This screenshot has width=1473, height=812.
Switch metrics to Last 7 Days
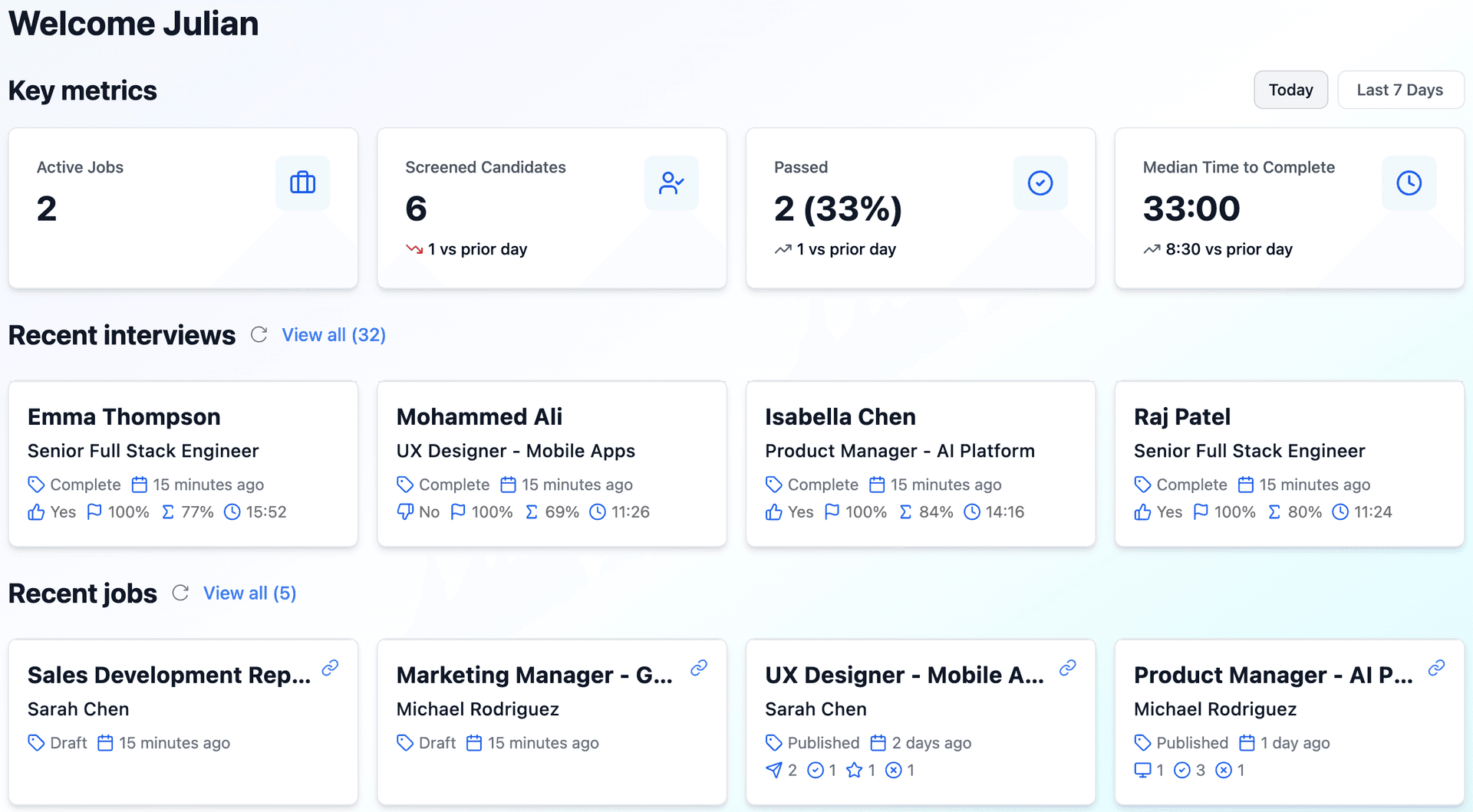(1399, 90)
